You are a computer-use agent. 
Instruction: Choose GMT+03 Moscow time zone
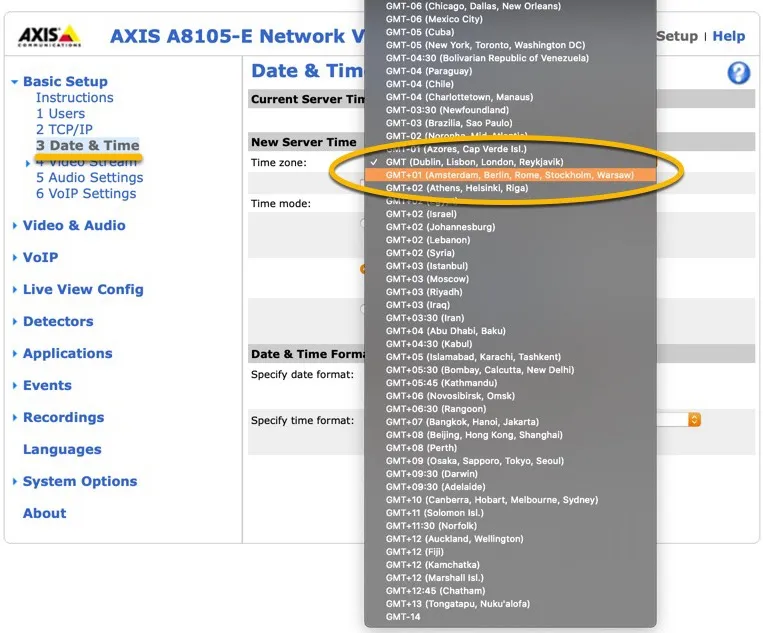[x=510, y=279]
